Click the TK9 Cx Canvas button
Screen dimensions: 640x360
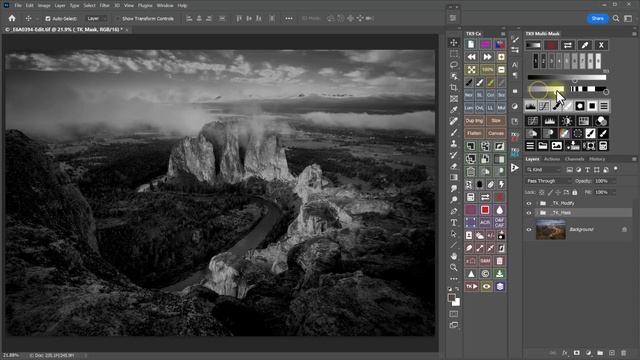pos(496,133)
